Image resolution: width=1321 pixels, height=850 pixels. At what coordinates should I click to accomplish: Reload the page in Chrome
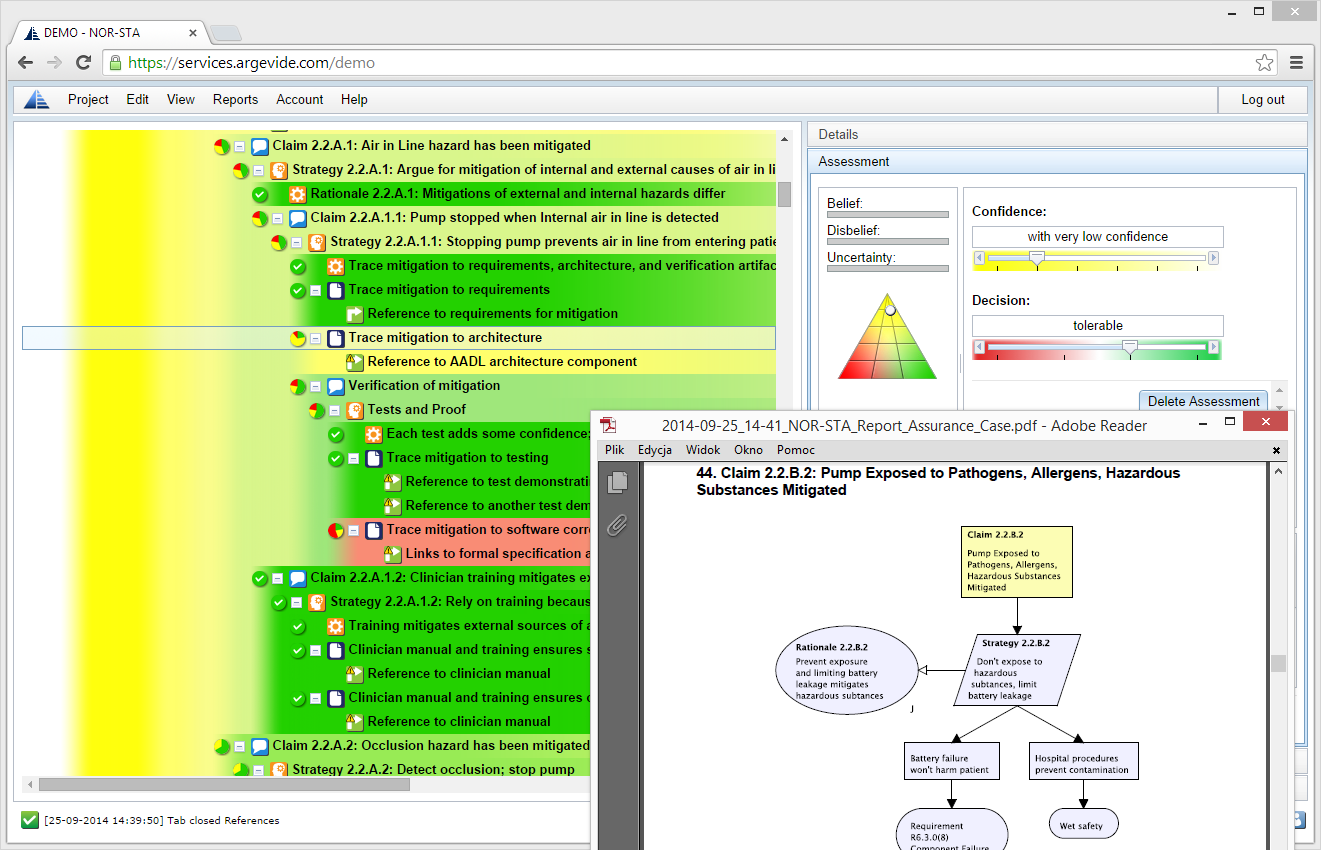(x=84, y=62)
